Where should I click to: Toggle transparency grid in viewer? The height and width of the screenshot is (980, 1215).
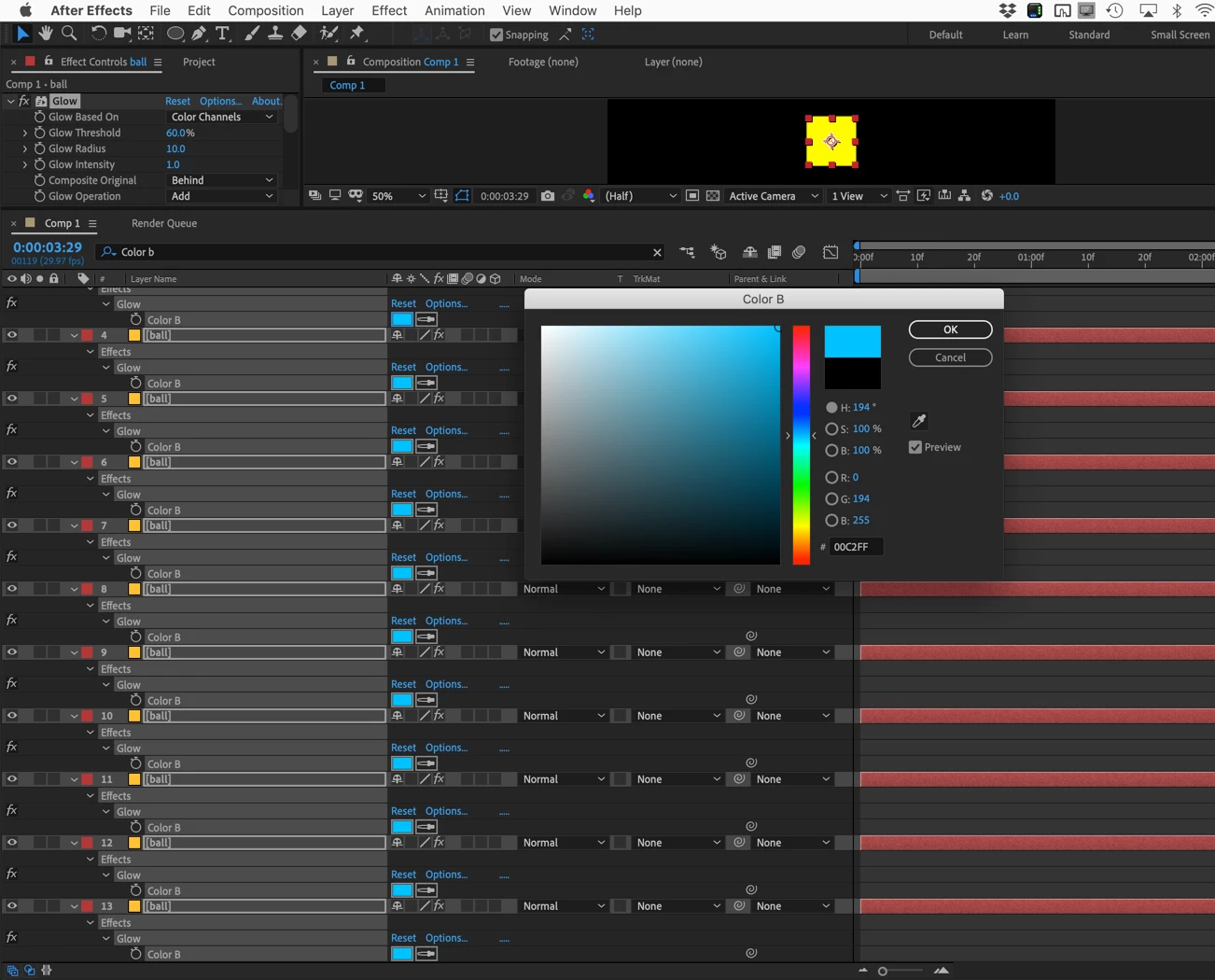coord(713,196)
